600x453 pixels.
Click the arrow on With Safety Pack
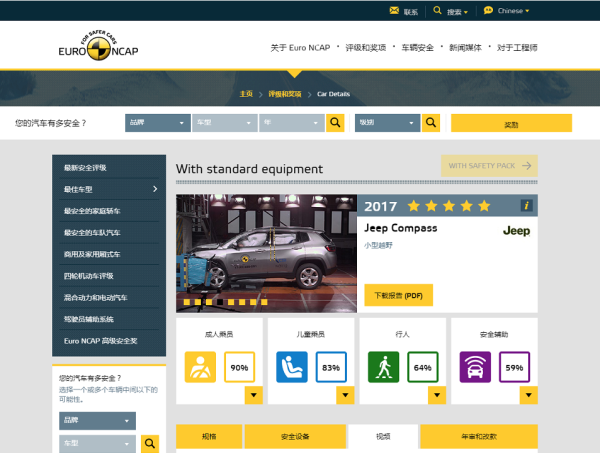click(x=527, y=166)
